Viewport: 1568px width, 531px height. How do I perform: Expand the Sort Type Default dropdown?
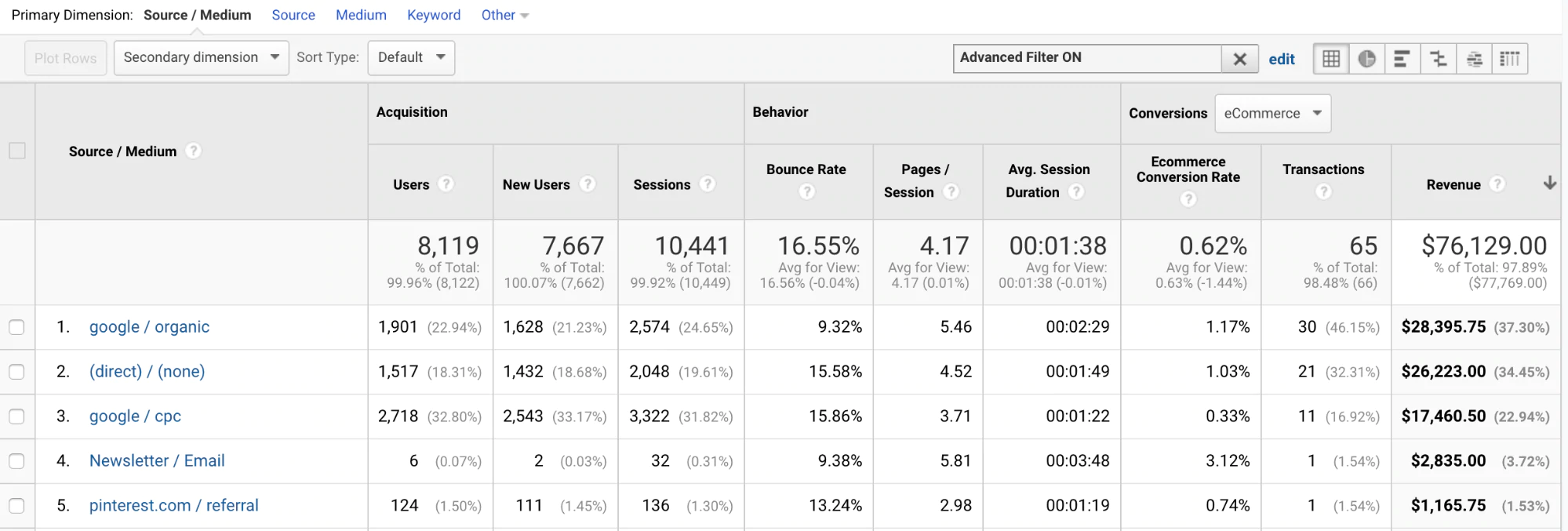click(x=411, y=57)
